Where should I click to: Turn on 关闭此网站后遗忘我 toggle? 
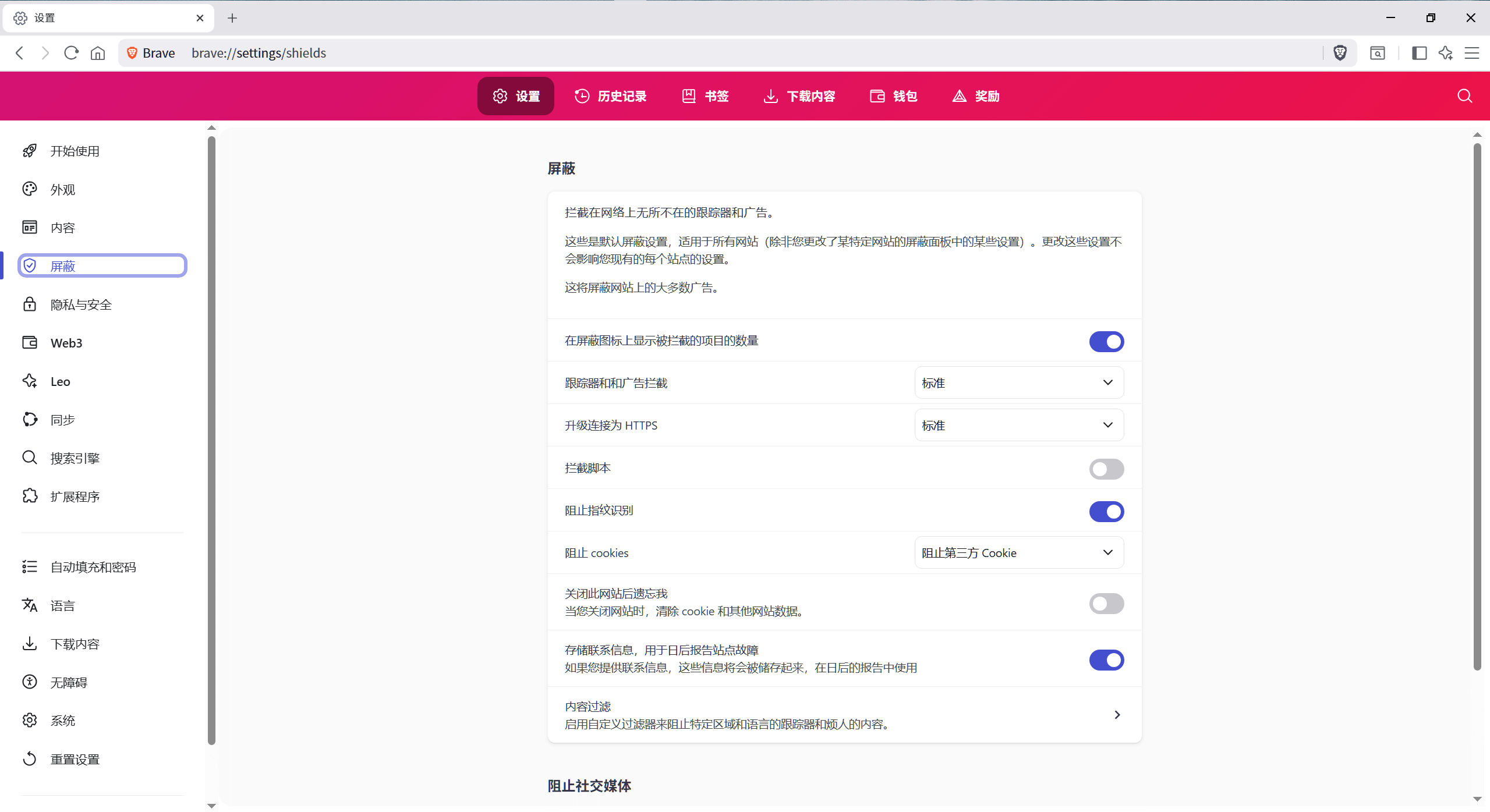pyautogui.click(x=1106, y=603)
